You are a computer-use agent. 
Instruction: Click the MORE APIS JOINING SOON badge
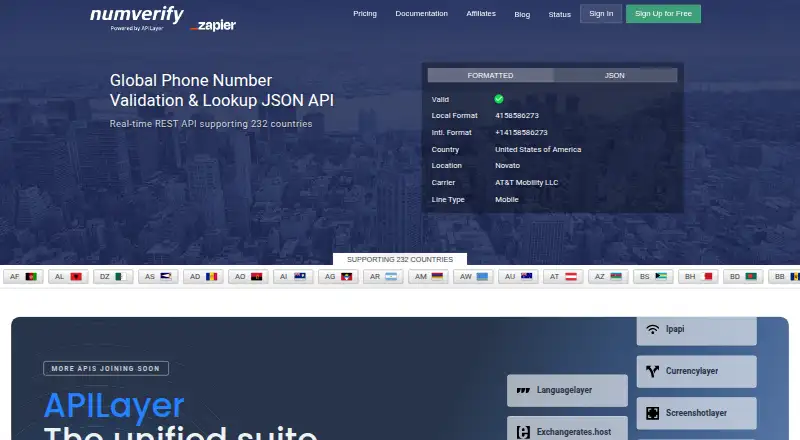pyautogui.click(x=106, y=368)
